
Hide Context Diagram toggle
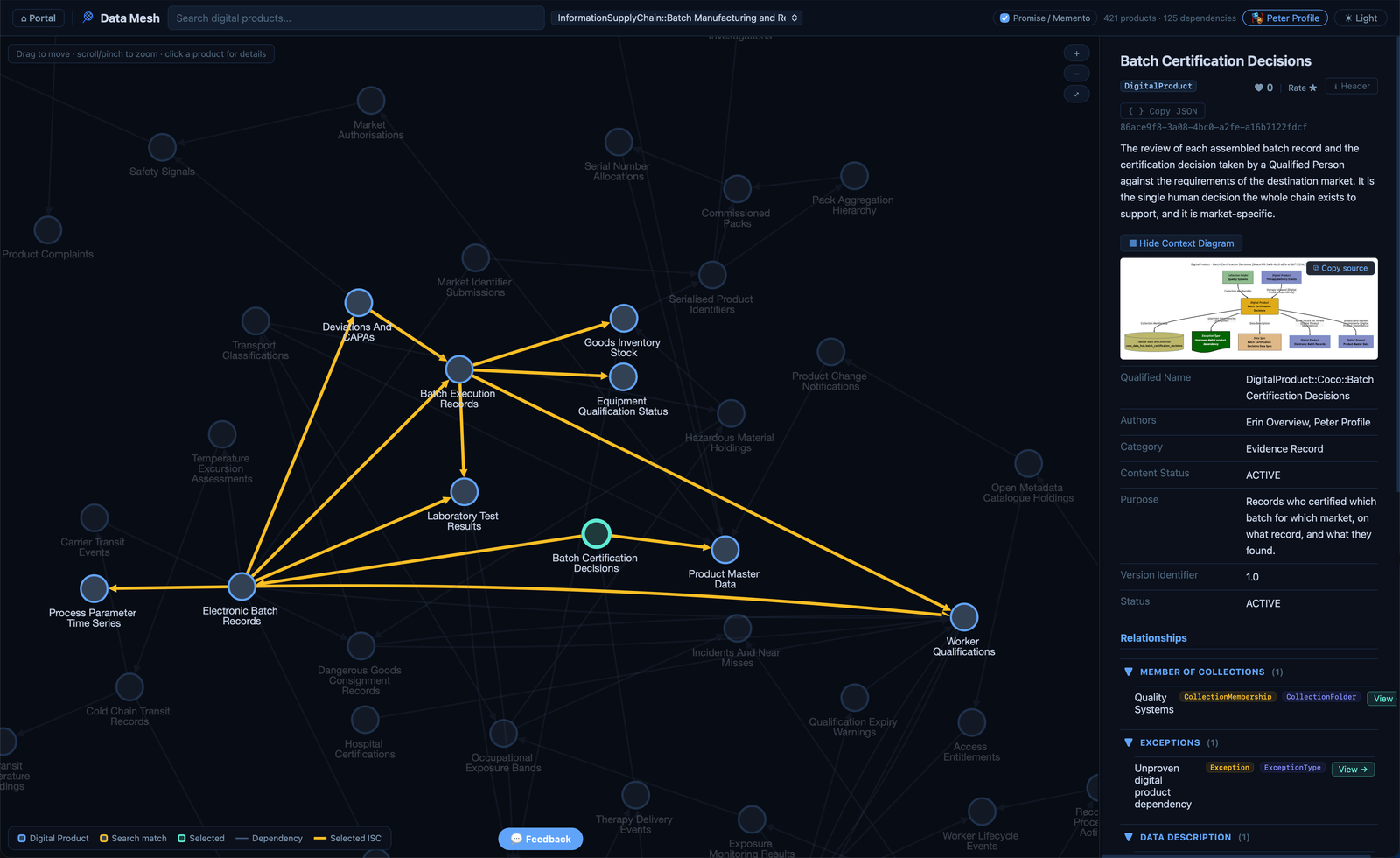1180,243
